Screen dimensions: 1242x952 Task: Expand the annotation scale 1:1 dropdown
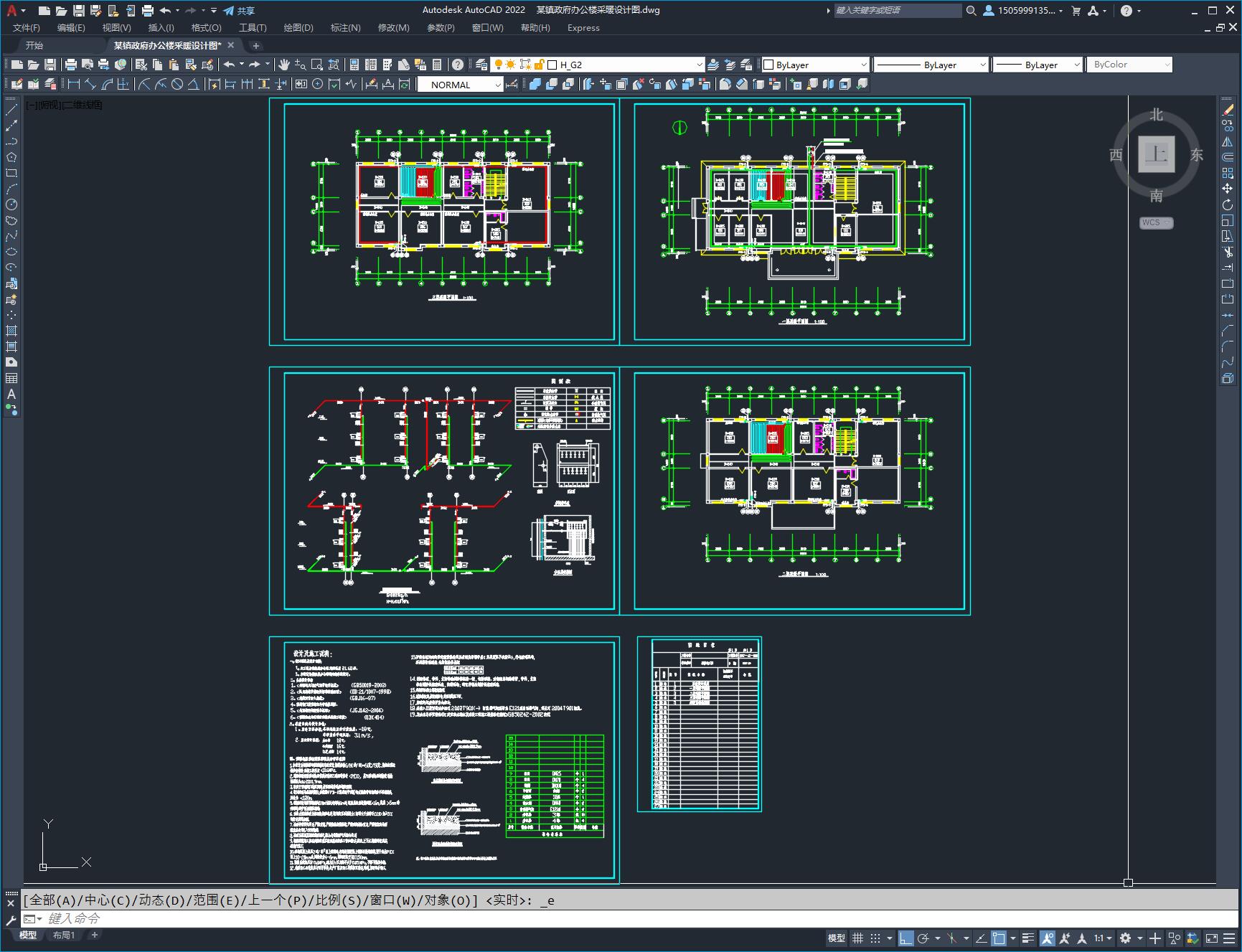[x=1104, y=938]
